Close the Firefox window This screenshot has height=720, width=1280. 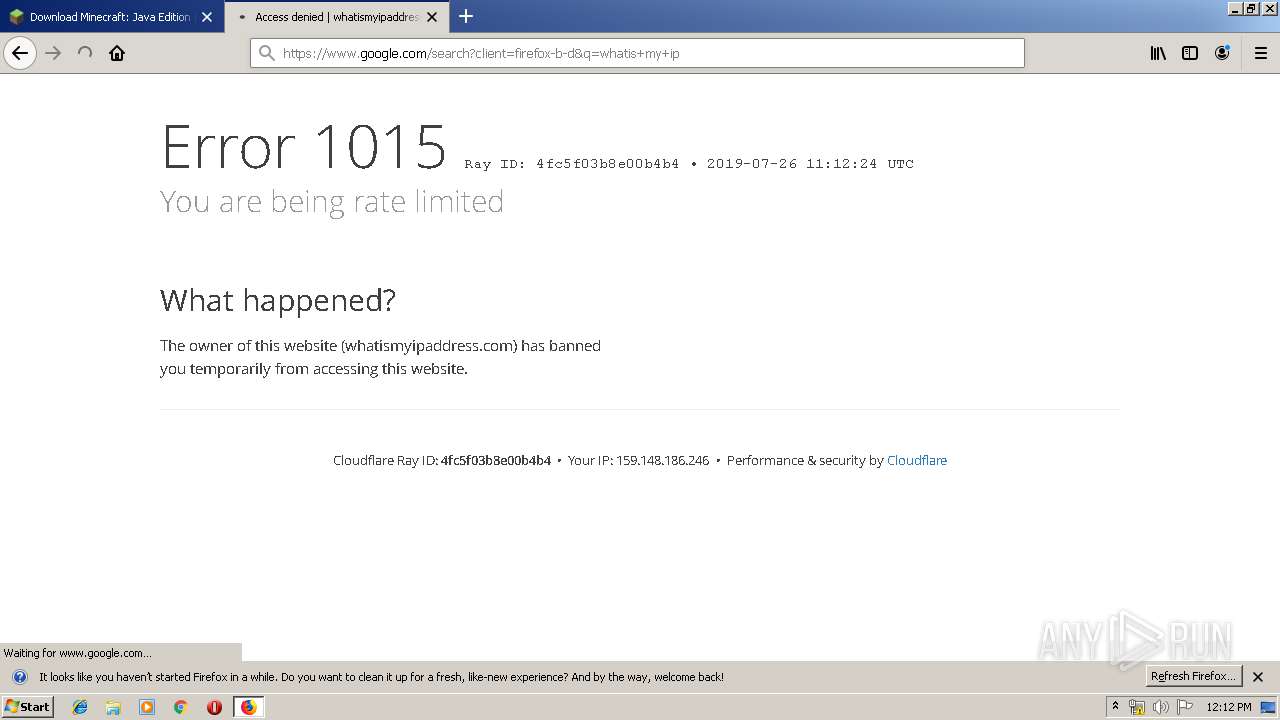pyautogui.click(x=1268, y=8)
